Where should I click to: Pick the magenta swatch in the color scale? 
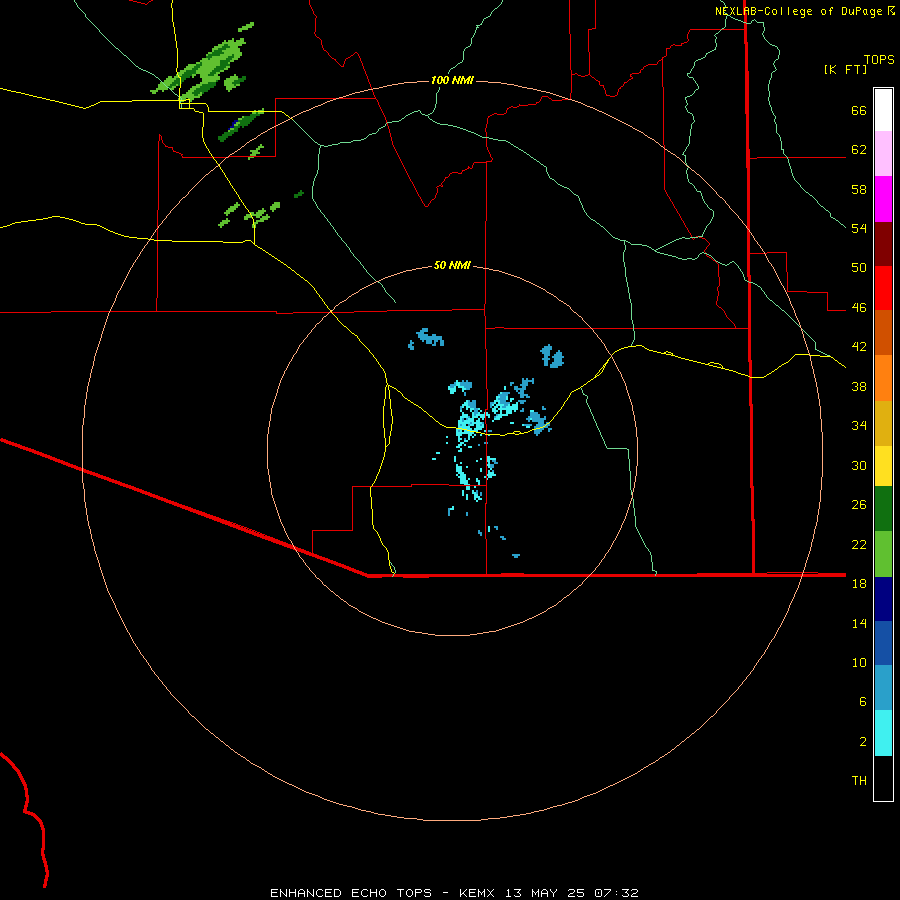click(x=883, y=199)
